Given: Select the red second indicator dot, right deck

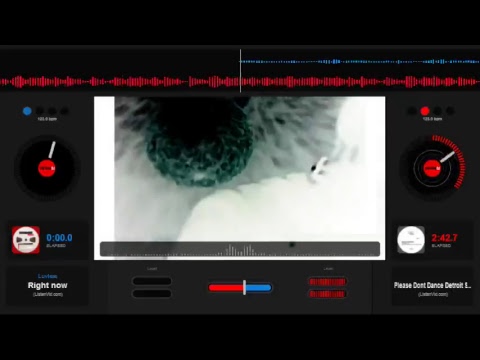Looking at the screenshot, I should point(425,111).
